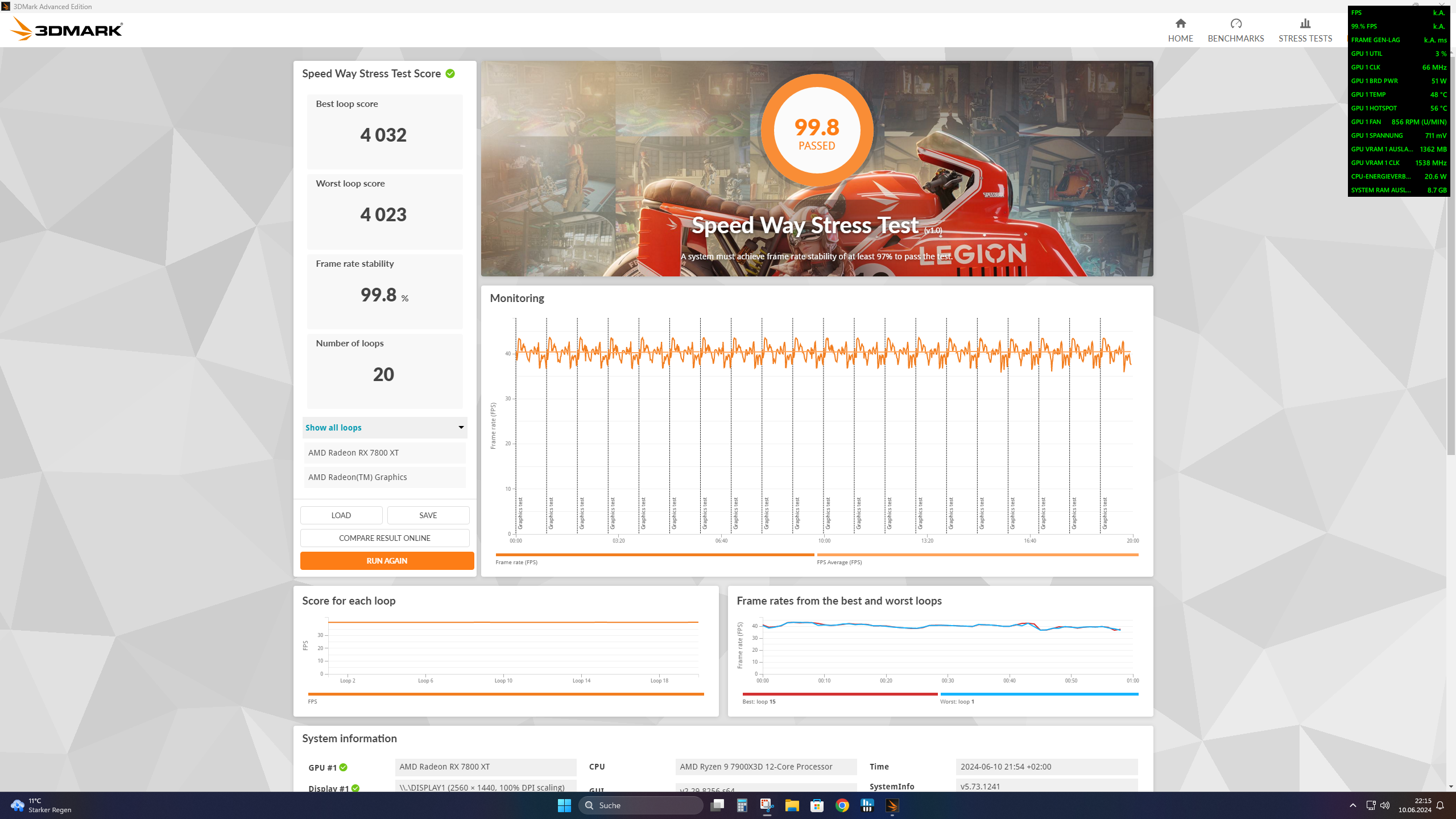Screen dimensions: 1456x819
Task: Open the Calculator from the taskbar
Action: [742, 805]
